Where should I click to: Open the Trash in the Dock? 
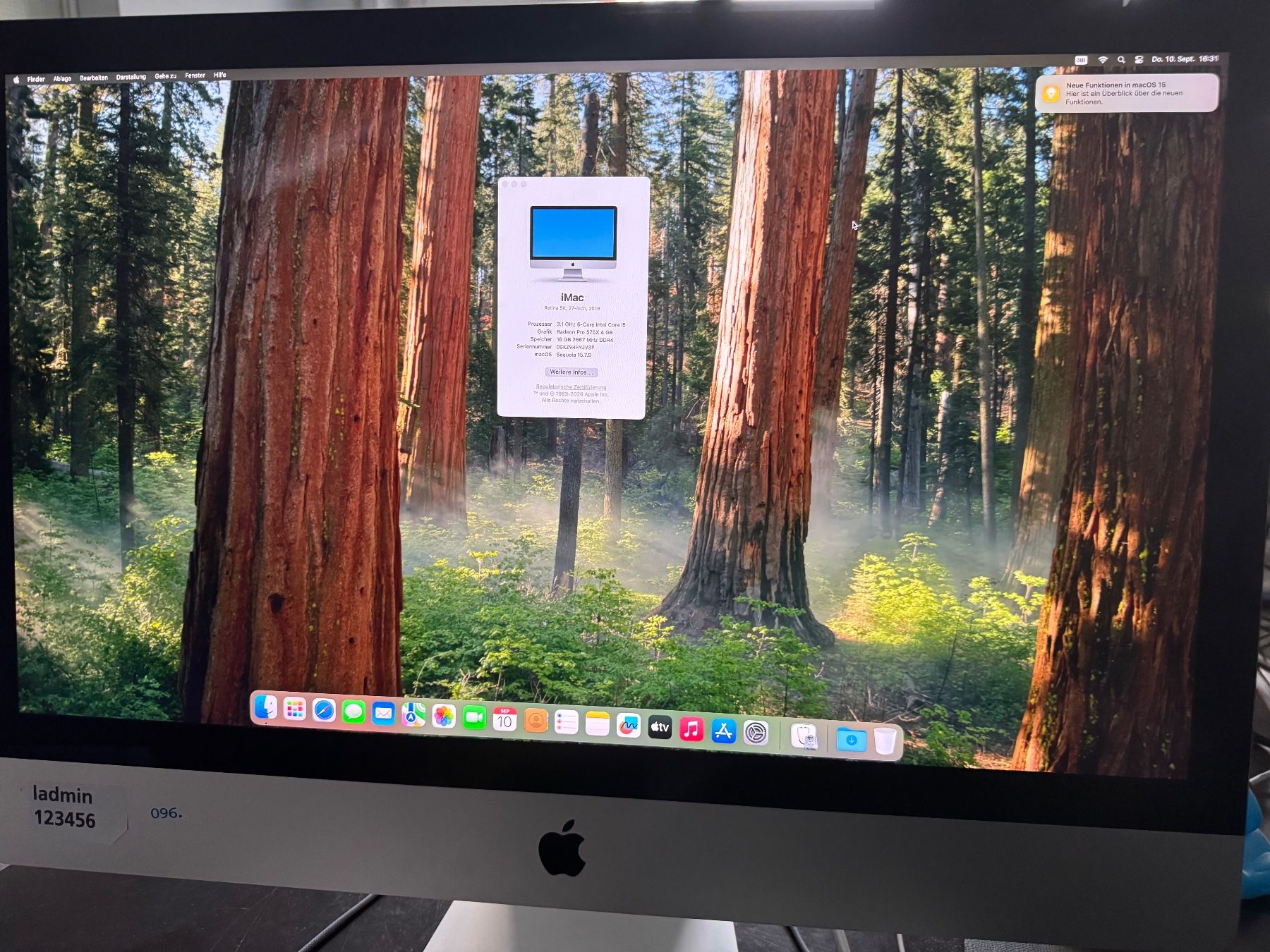click(885, 741)
